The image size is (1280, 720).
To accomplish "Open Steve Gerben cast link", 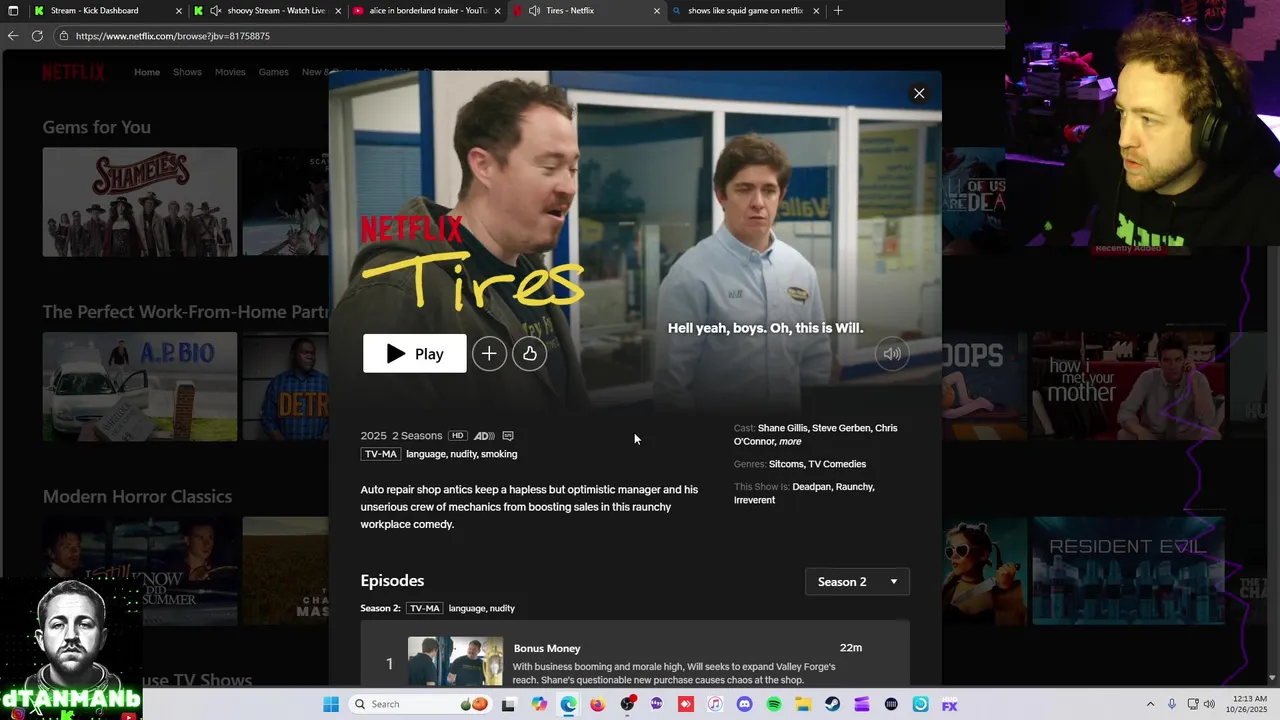I will [840, 428].
